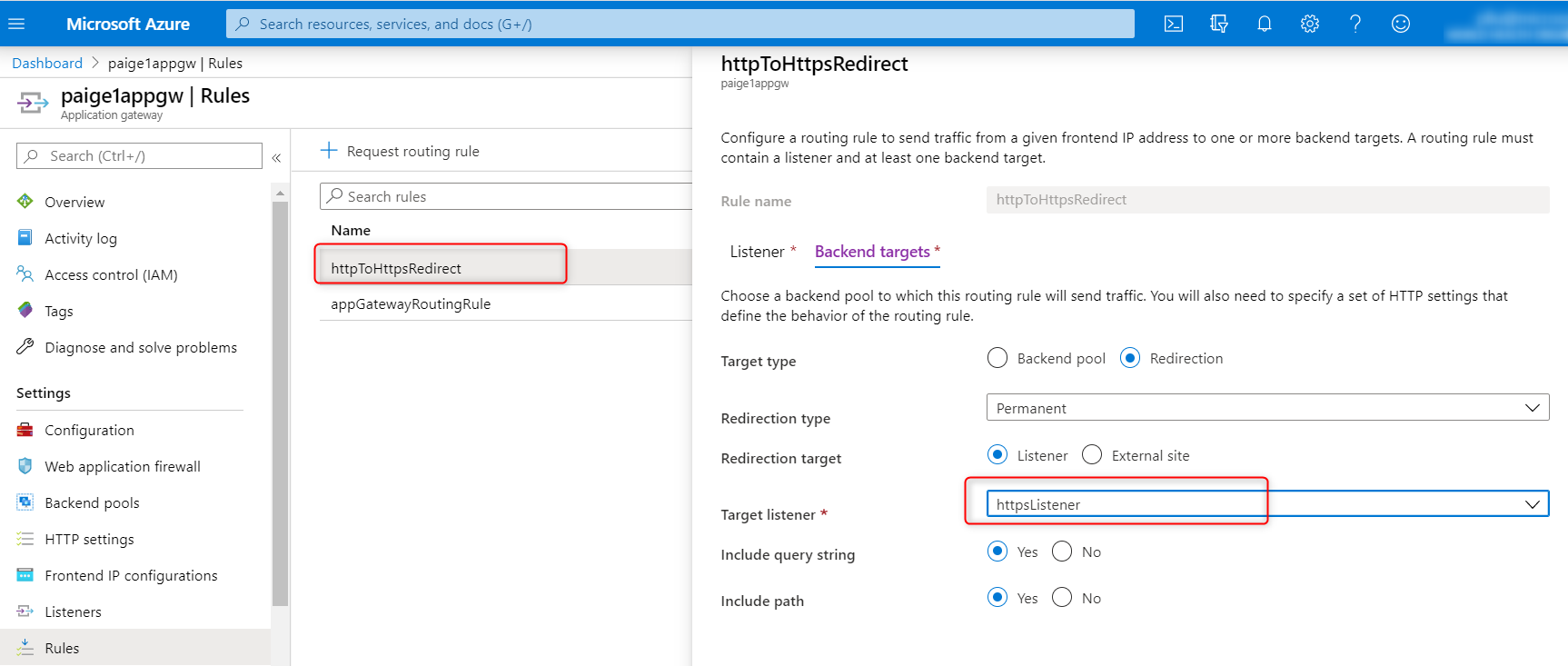Set Include path to Yes
The height and width of the screenshot is (666, 1568).
(x=997, y=597)
